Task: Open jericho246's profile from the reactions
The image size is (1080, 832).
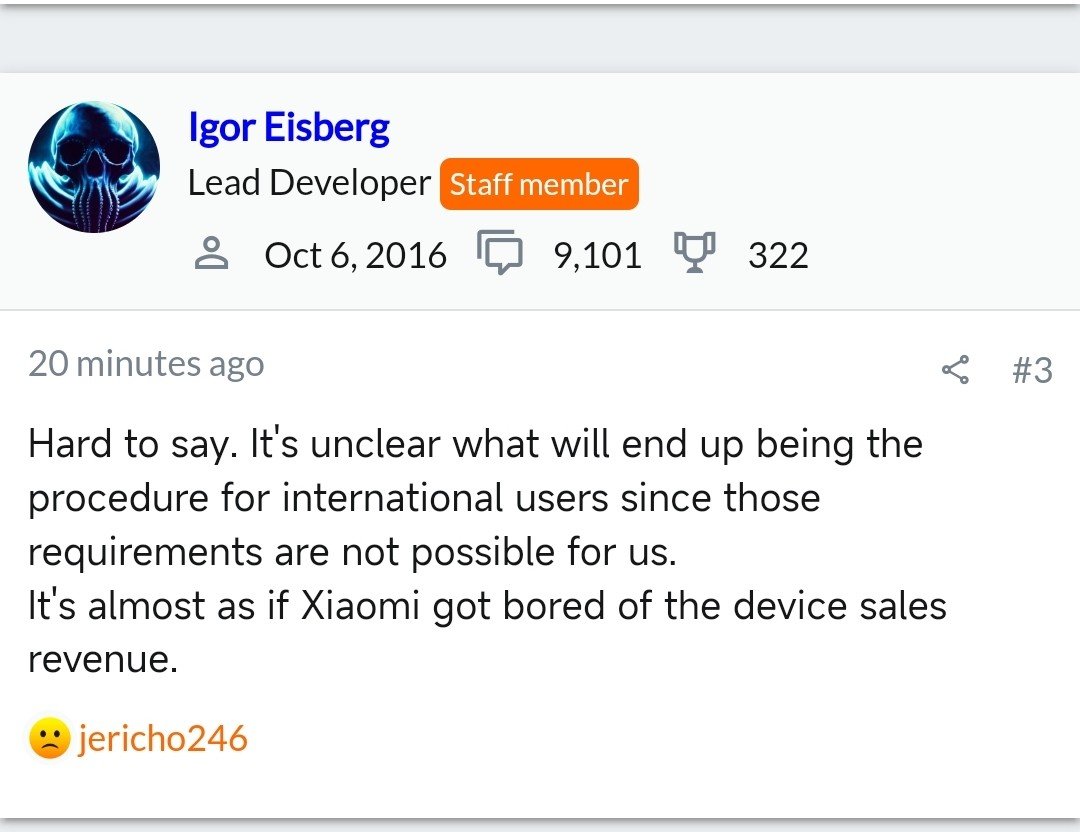Action: [161, 739]
